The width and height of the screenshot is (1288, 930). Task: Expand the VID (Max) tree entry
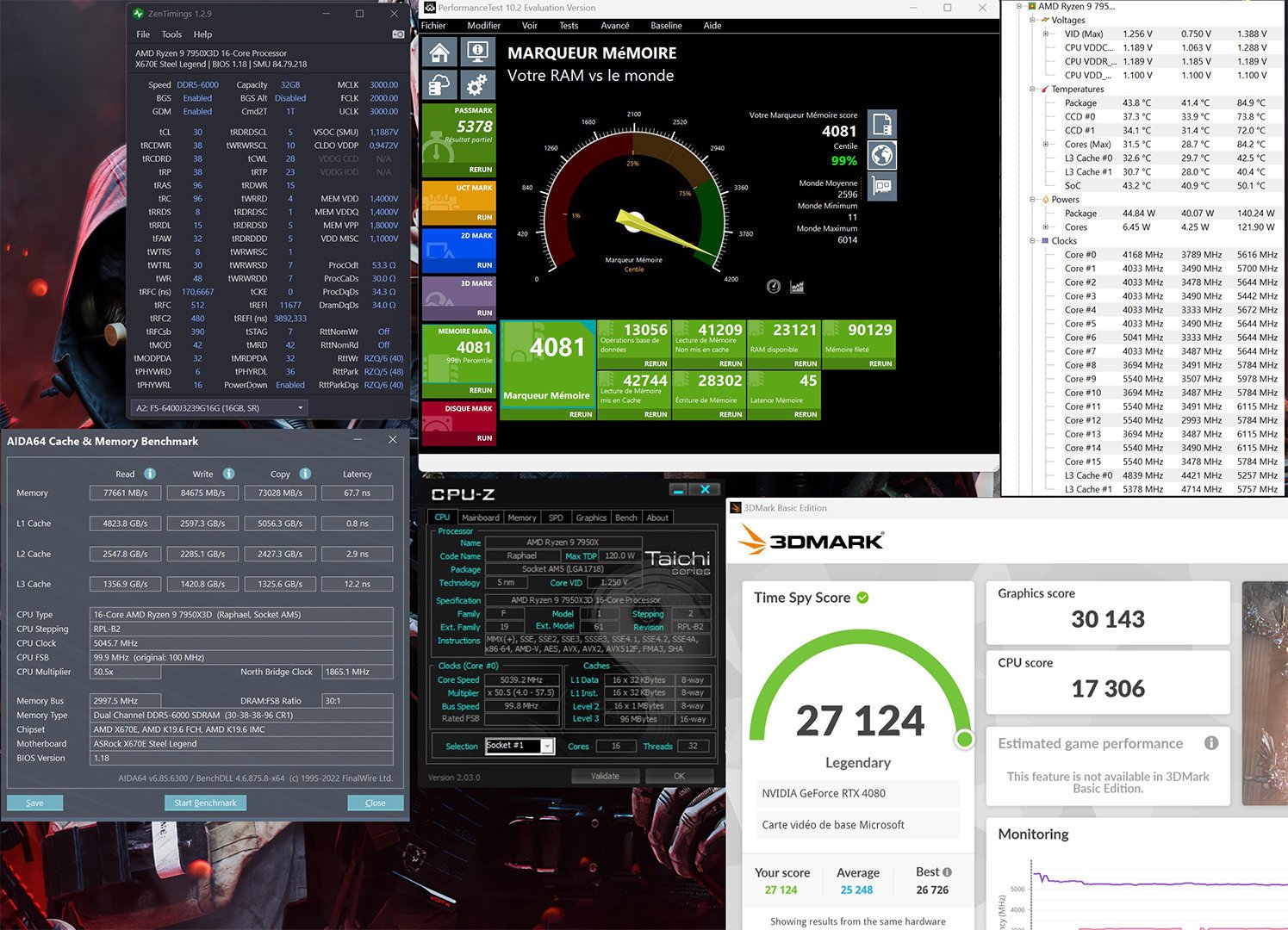1046,34
